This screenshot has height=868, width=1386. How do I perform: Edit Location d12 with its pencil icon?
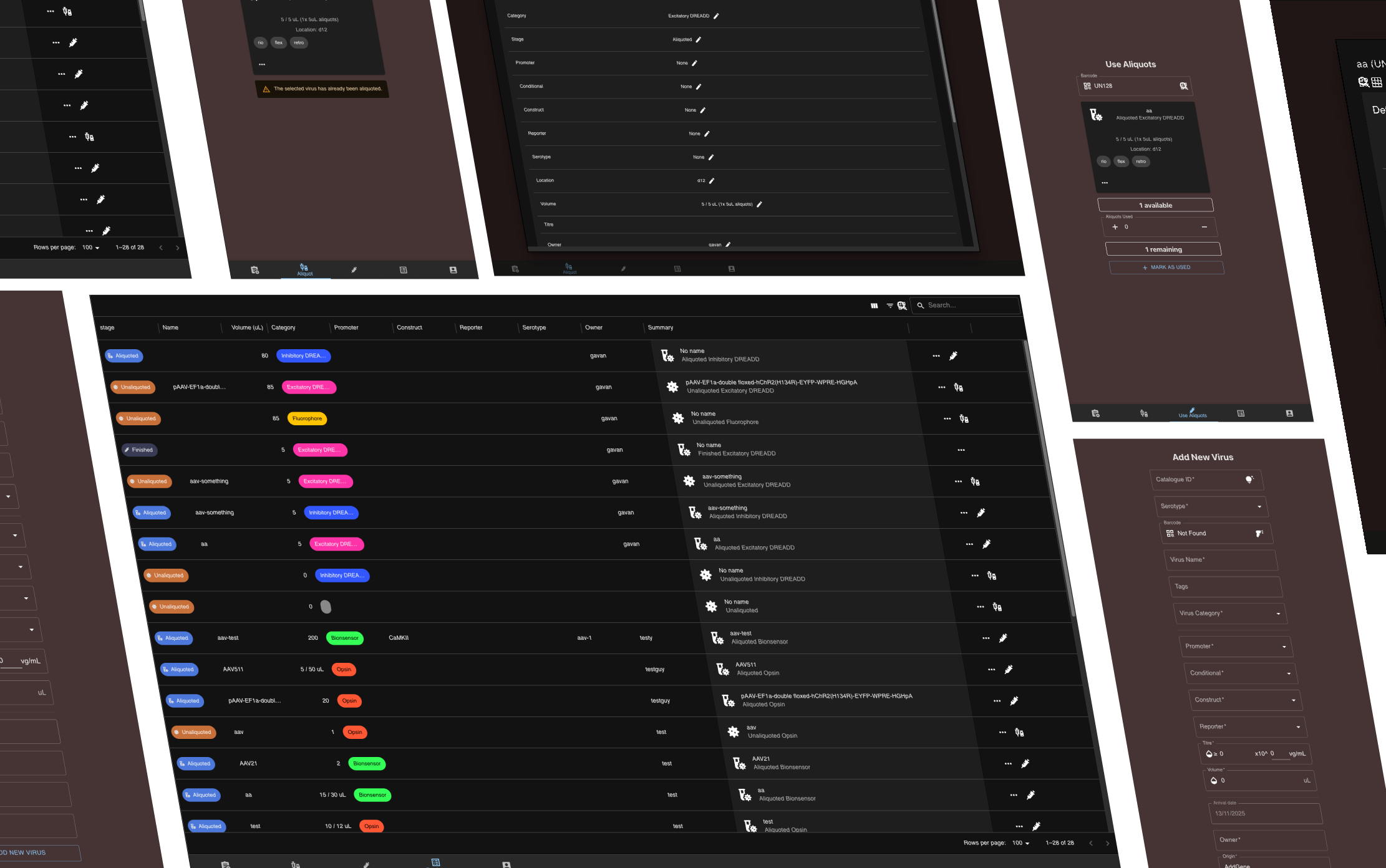712,181
